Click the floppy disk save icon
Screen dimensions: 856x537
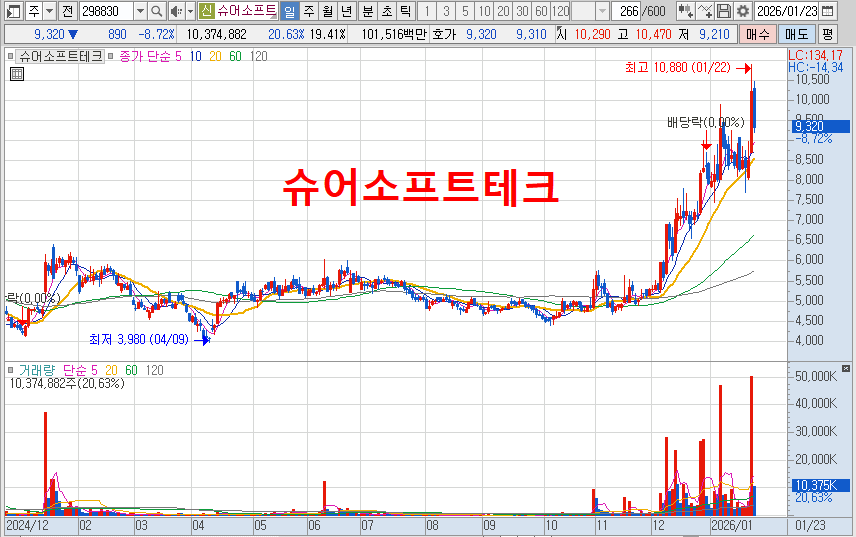click(x=724, y=11)
